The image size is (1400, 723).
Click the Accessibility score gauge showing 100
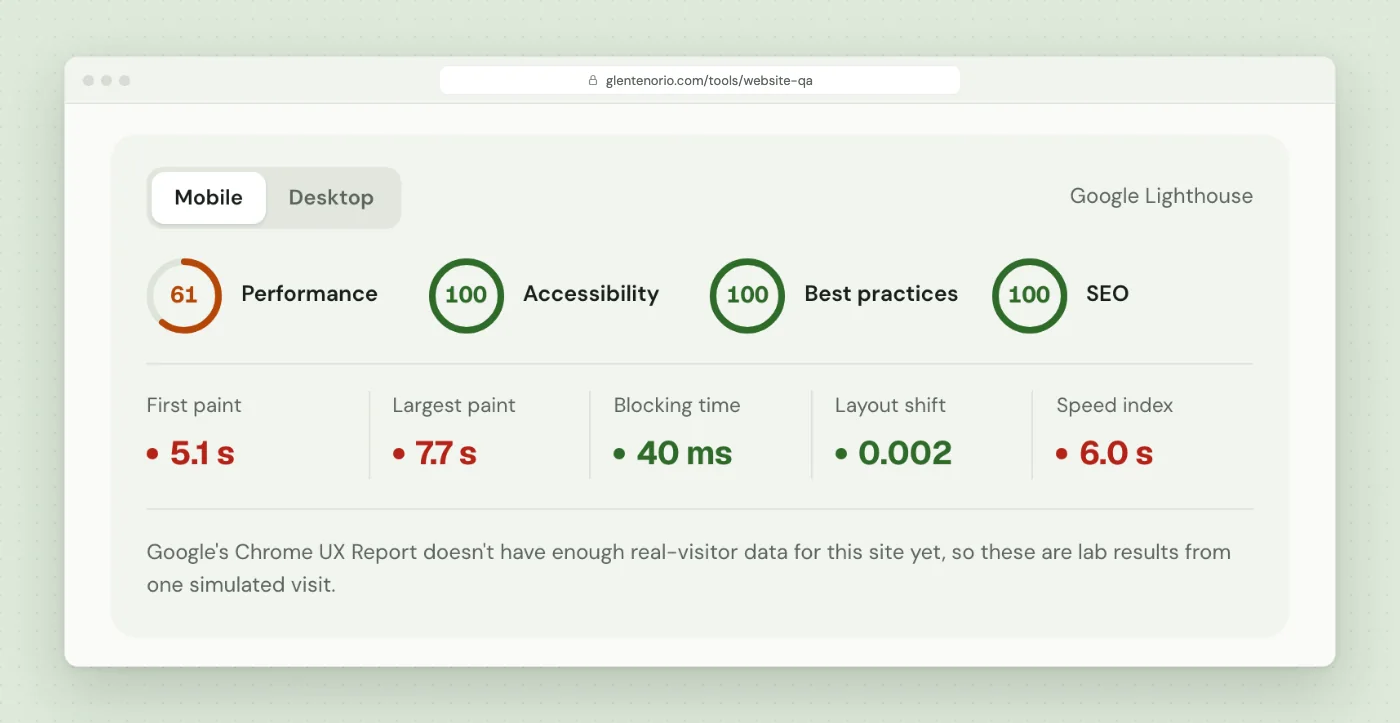pos(466,295)
